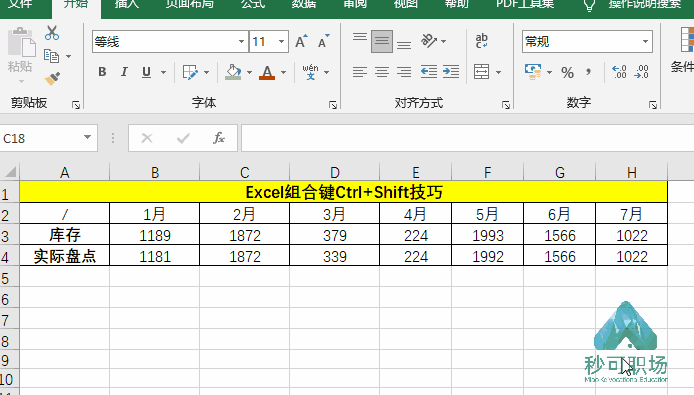Align text to bottom
This screenshot has width=694, height=395.
(x=404, y=44)
